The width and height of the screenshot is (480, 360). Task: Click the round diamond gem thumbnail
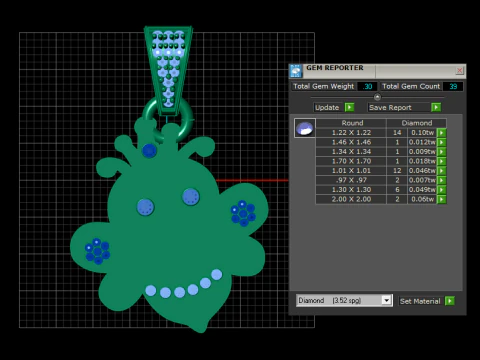pos(305,128)
